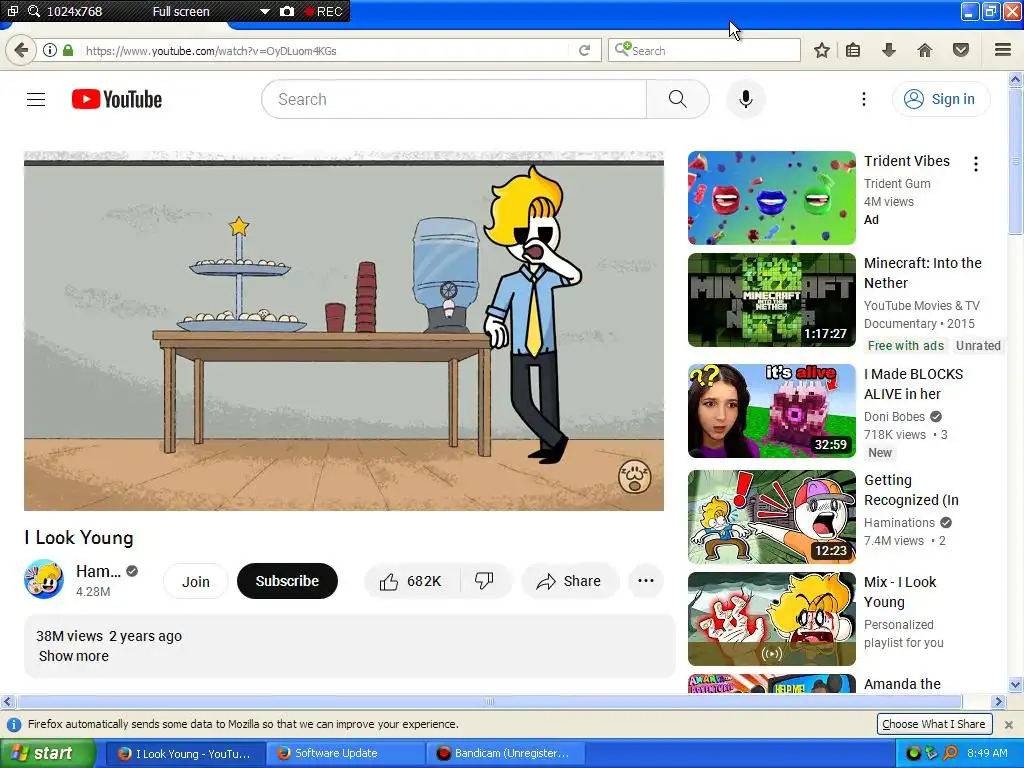Click the Doni Bobes channel name
Image resolution: width=1024 pixels, height=768 pixels.
click(x=894, y=417)
